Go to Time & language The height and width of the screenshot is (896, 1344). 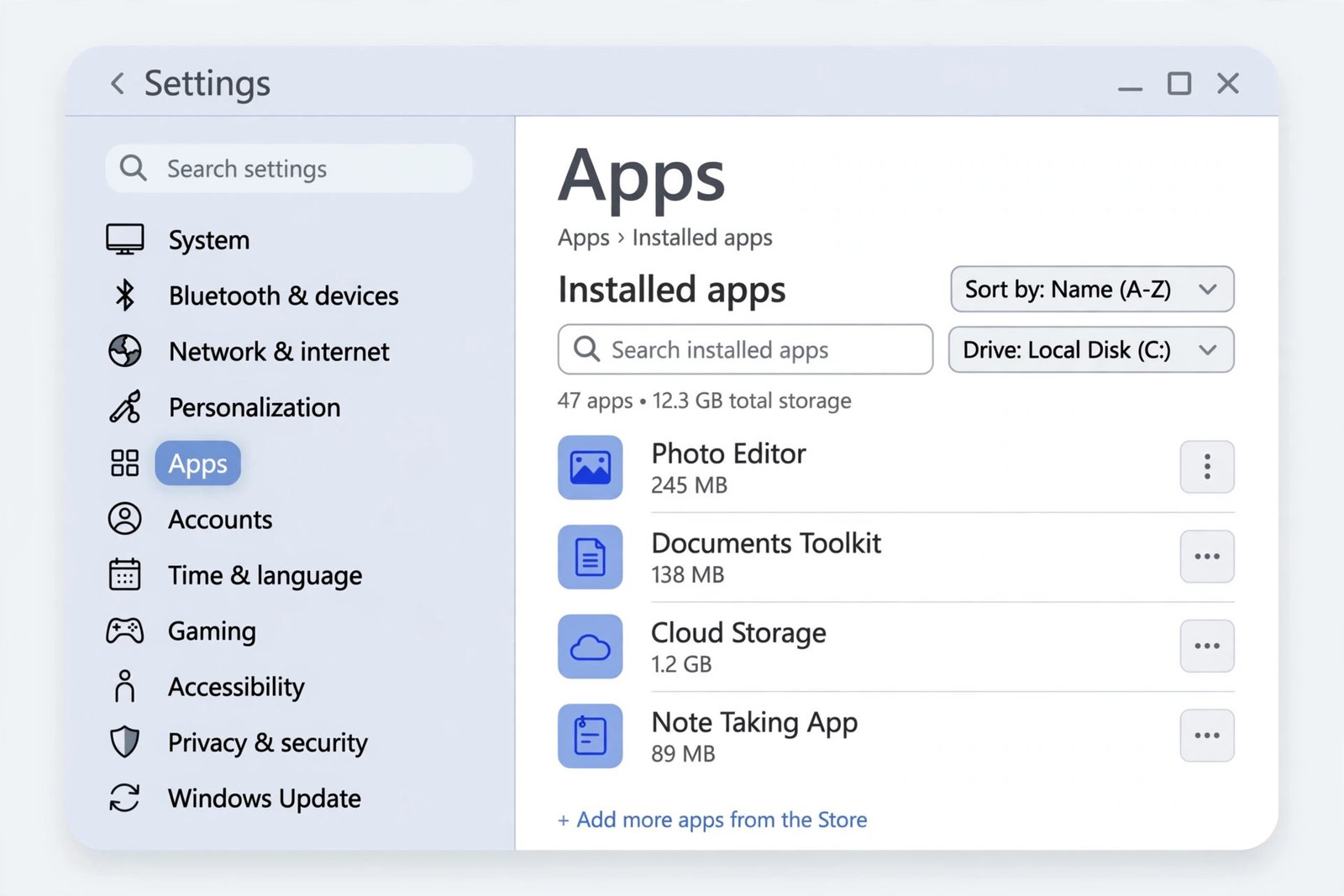pyautogui.click(x=265, y=575)
